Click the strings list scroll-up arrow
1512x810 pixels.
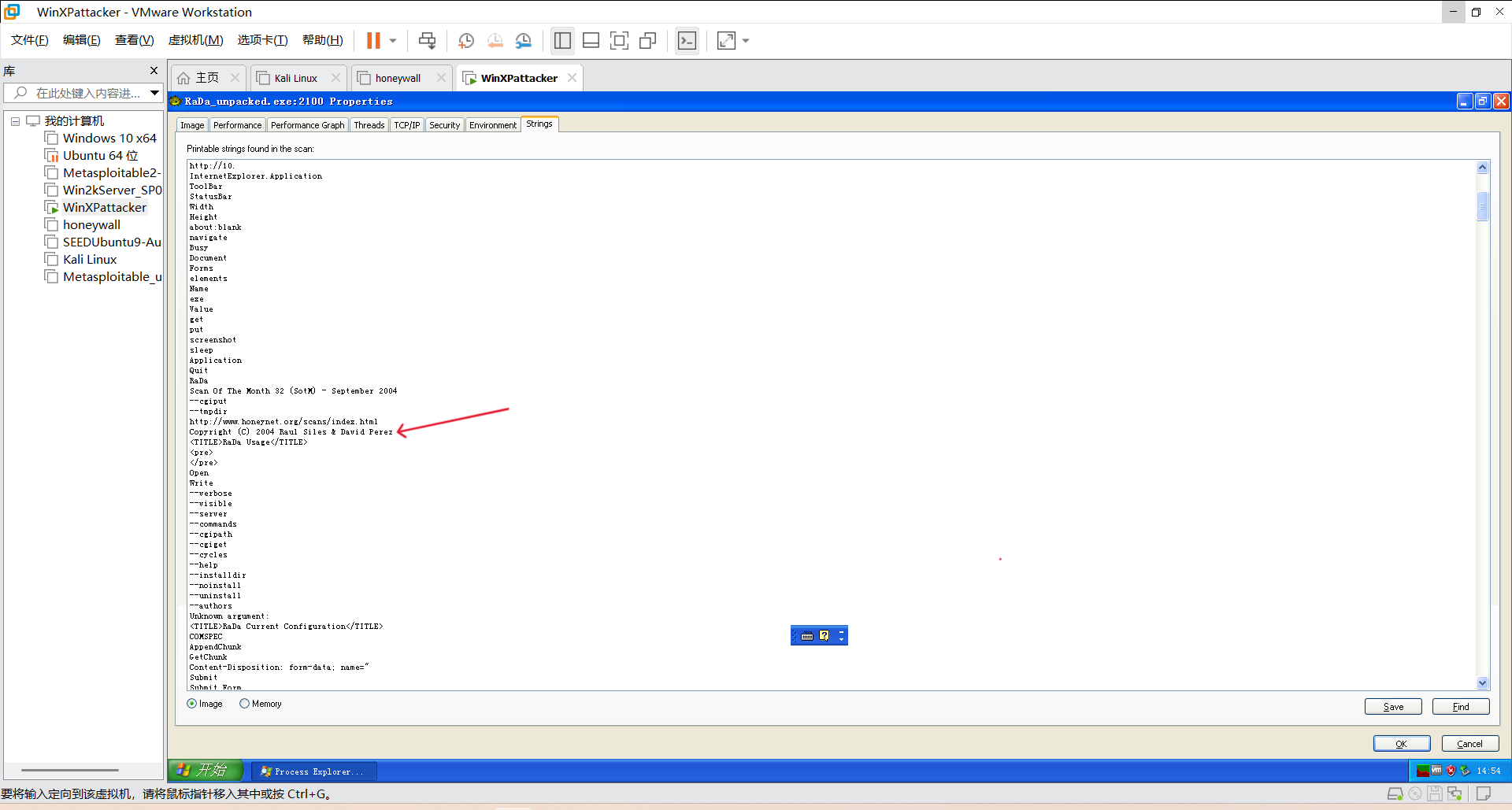pos(1482,168)
